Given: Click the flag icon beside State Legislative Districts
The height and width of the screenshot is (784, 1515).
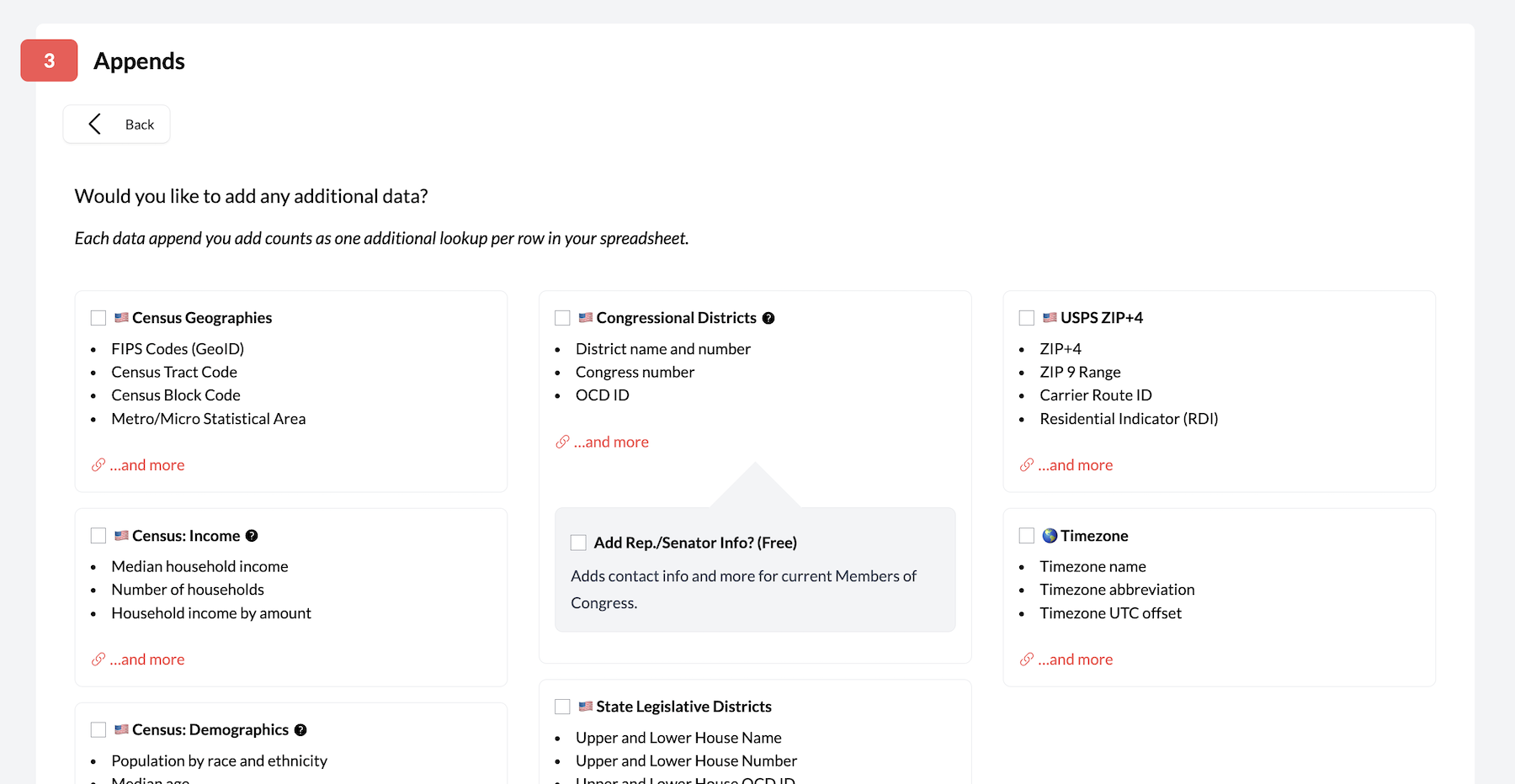Looking at the screenshot, I should coord(586,707).
